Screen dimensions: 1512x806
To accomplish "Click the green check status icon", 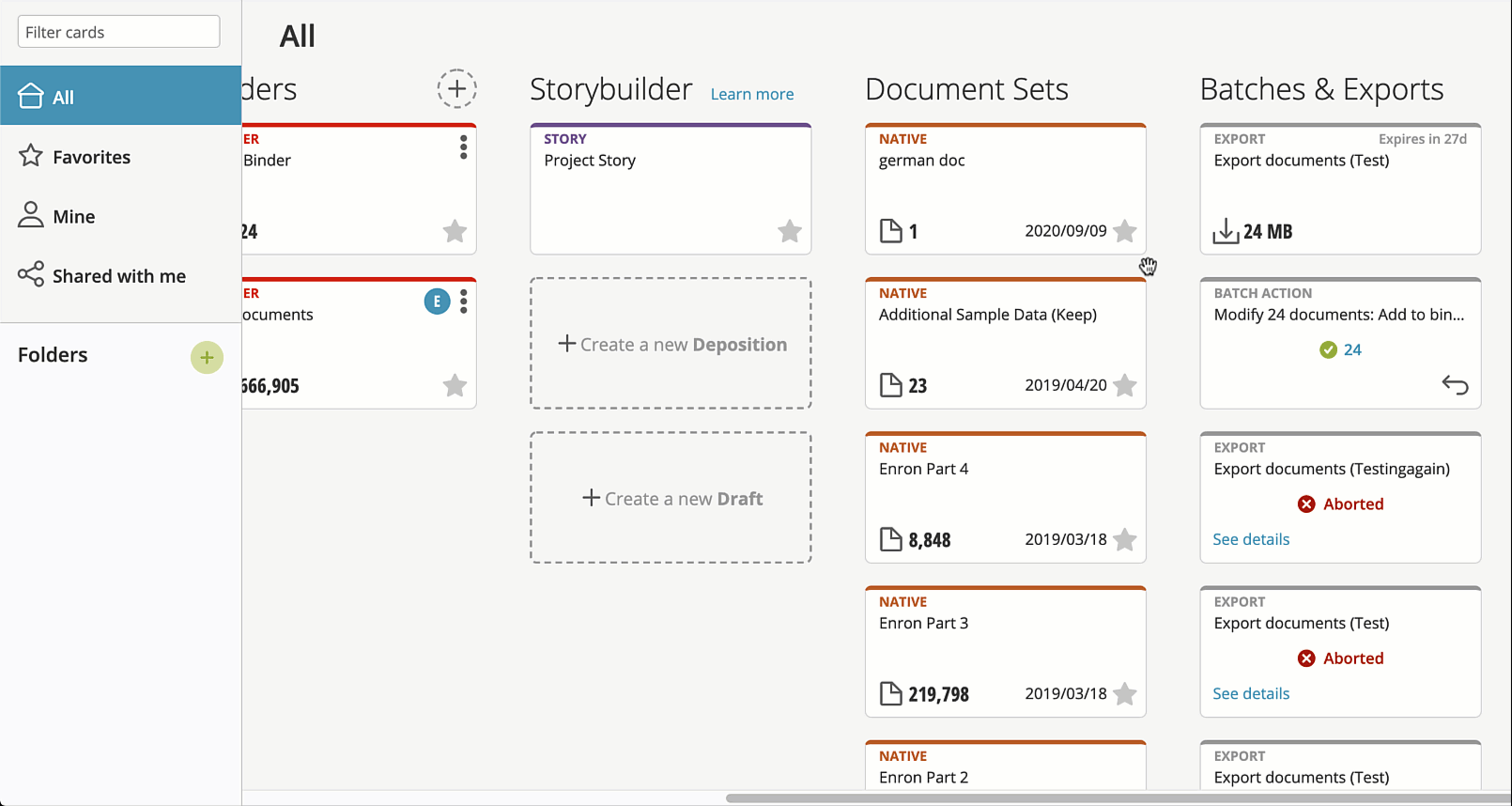I will (1328, 349).
